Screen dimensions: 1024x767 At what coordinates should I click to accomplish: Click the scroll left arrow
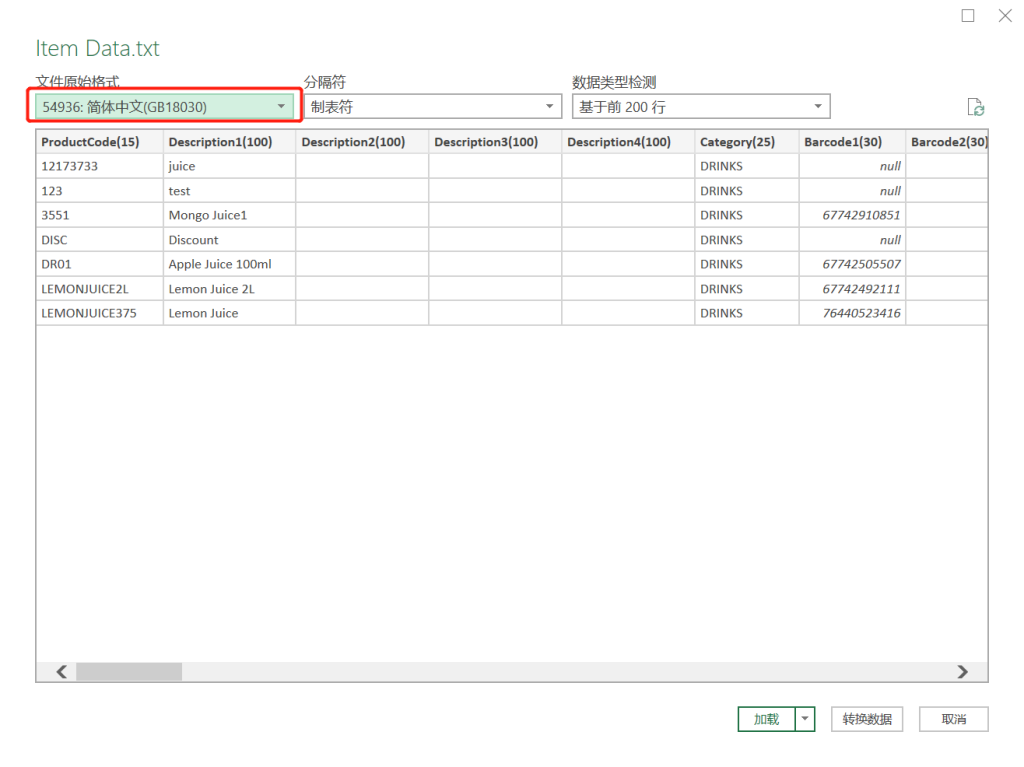pyautogui.click(x=61, y=672)
